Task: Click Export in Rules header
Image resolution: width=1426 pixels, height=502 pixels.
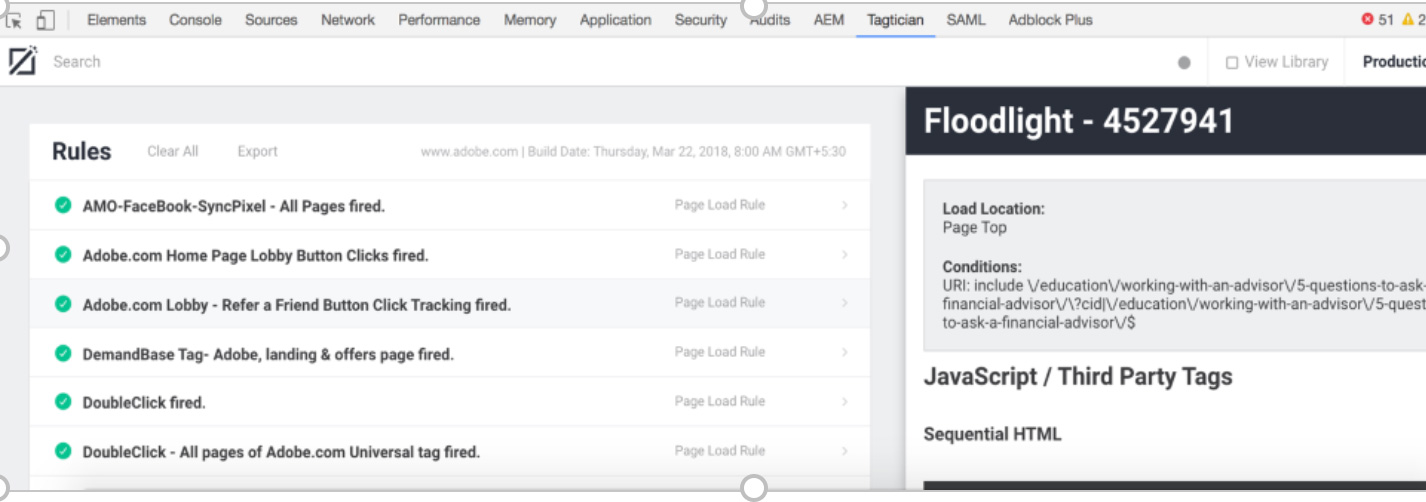Action: tap(257, 152)
